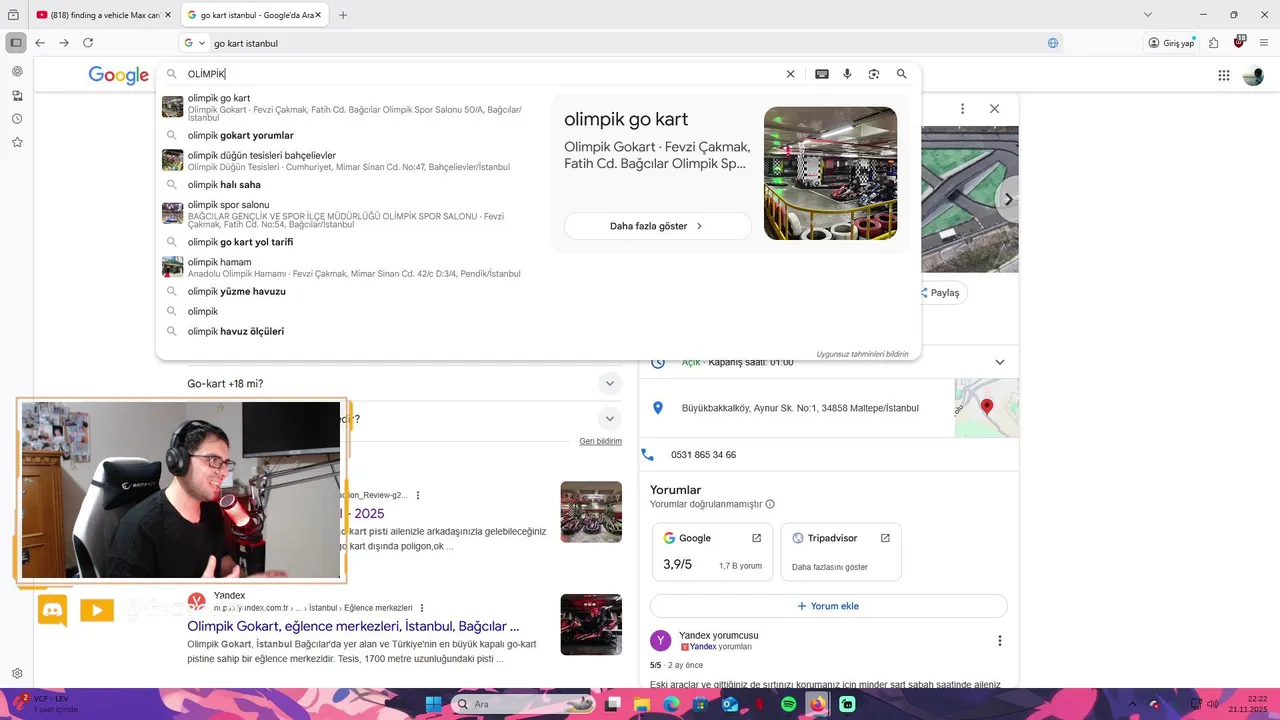Expand the opening hours chevron
1280x720 pixels.
(999, 362)
